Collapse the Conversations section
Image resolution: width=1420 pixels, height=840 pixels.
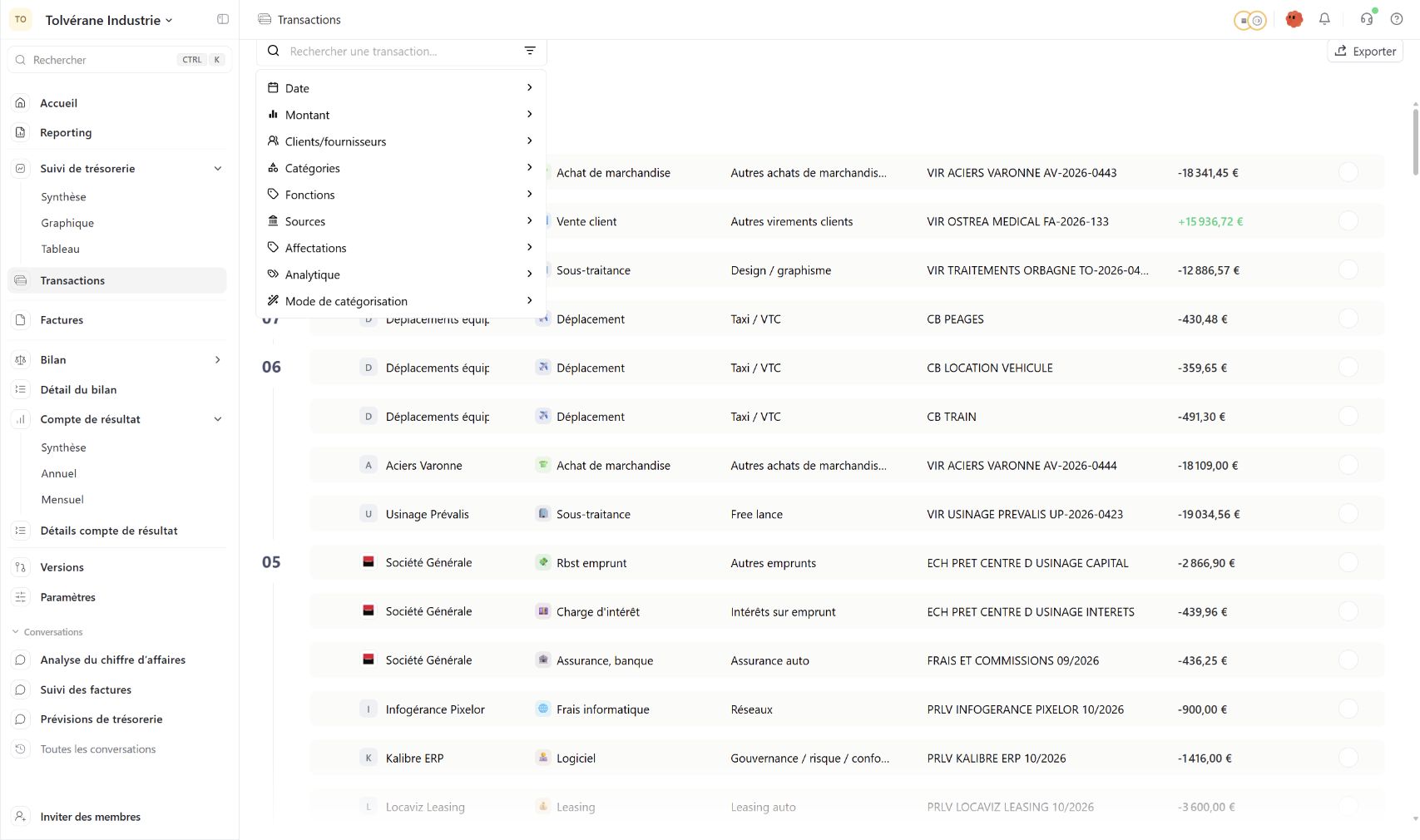47,632
